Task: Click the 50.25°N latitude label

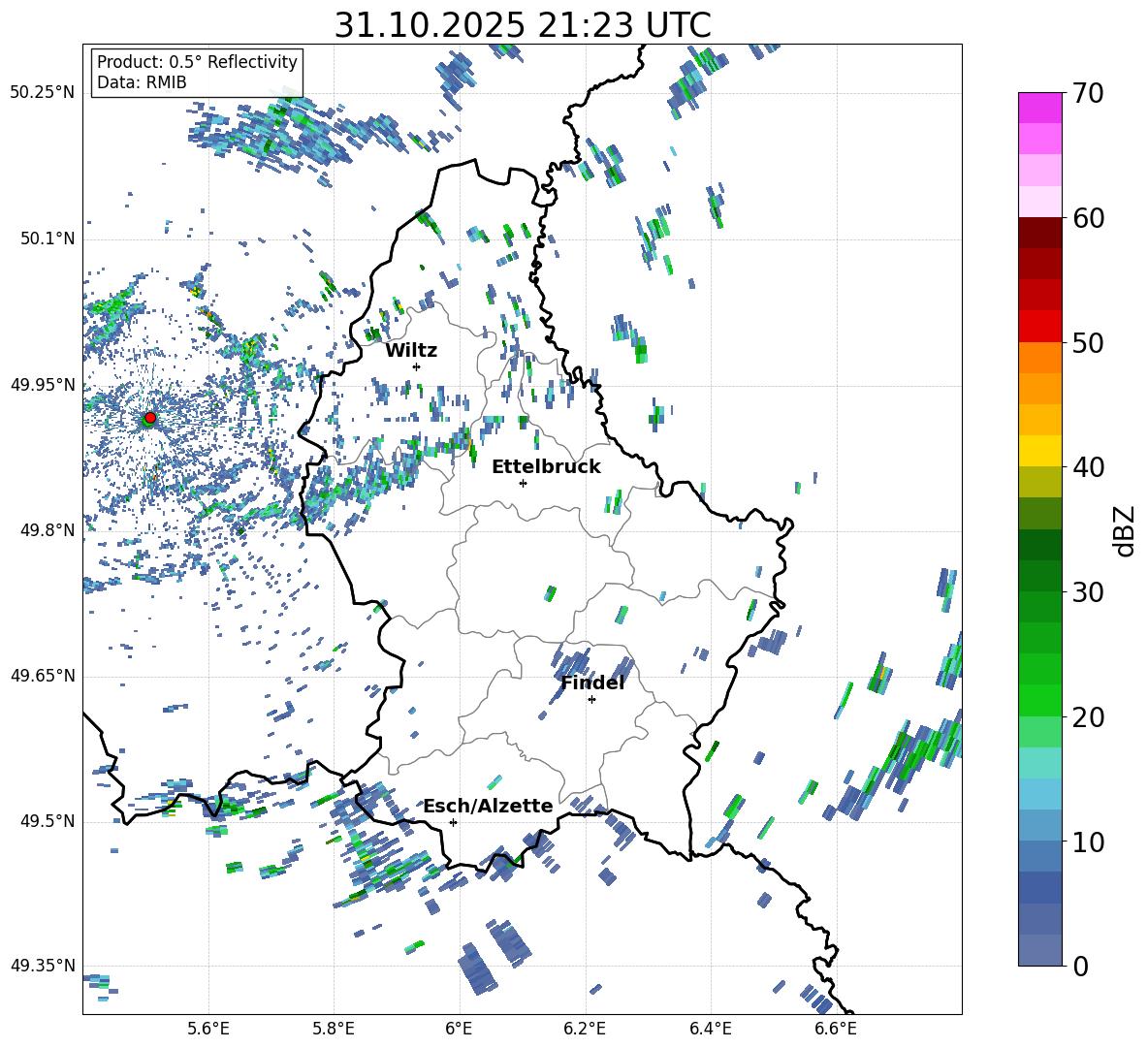Action: tap(43, 93)
